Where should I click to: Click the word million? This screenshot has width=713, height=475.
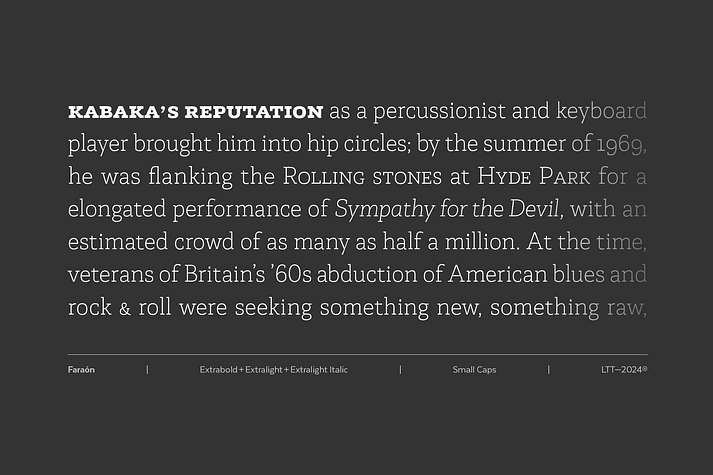(x=482, y=242)
